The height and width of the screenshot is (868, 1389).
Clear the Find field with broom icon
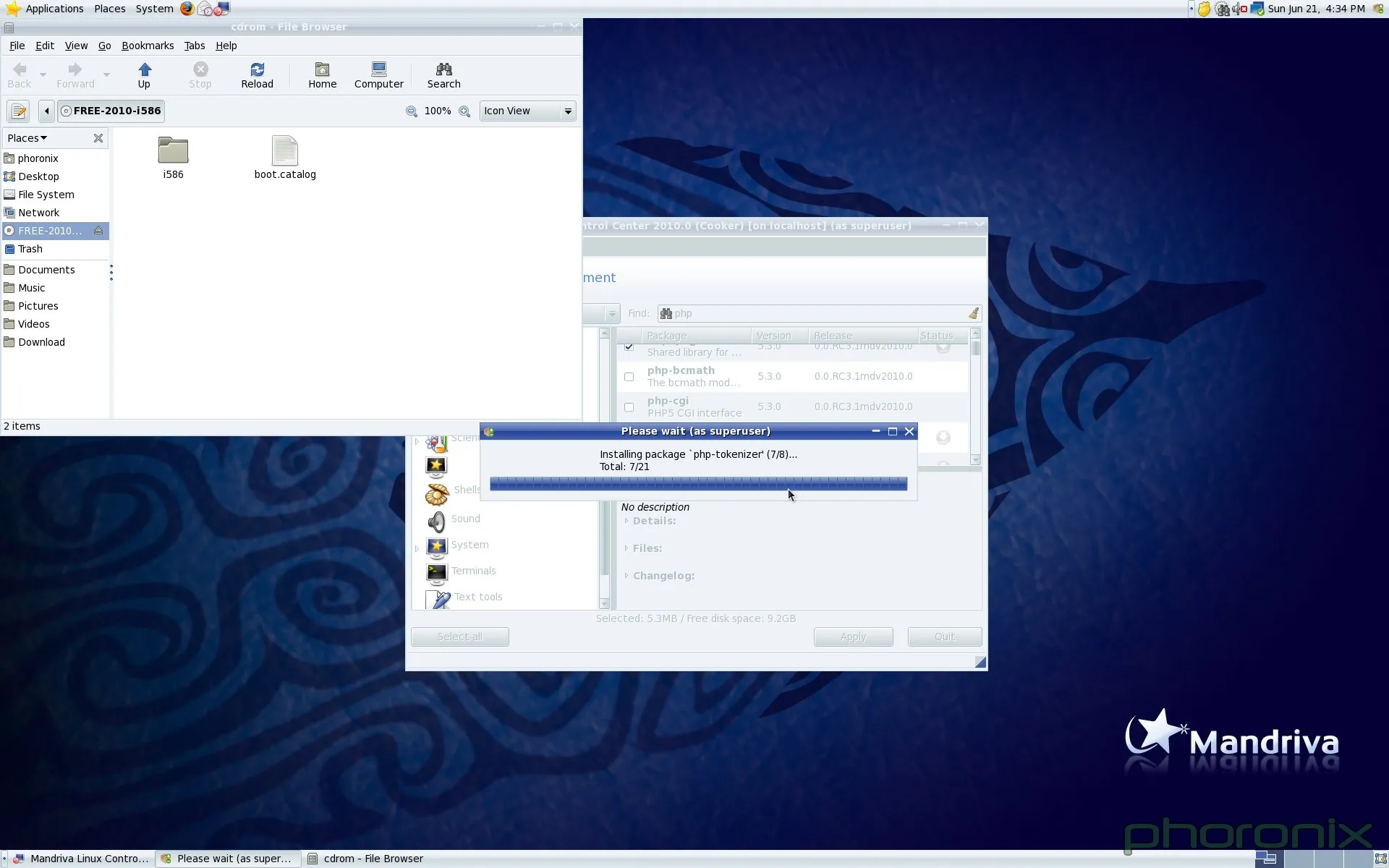[x=973, y=313]
